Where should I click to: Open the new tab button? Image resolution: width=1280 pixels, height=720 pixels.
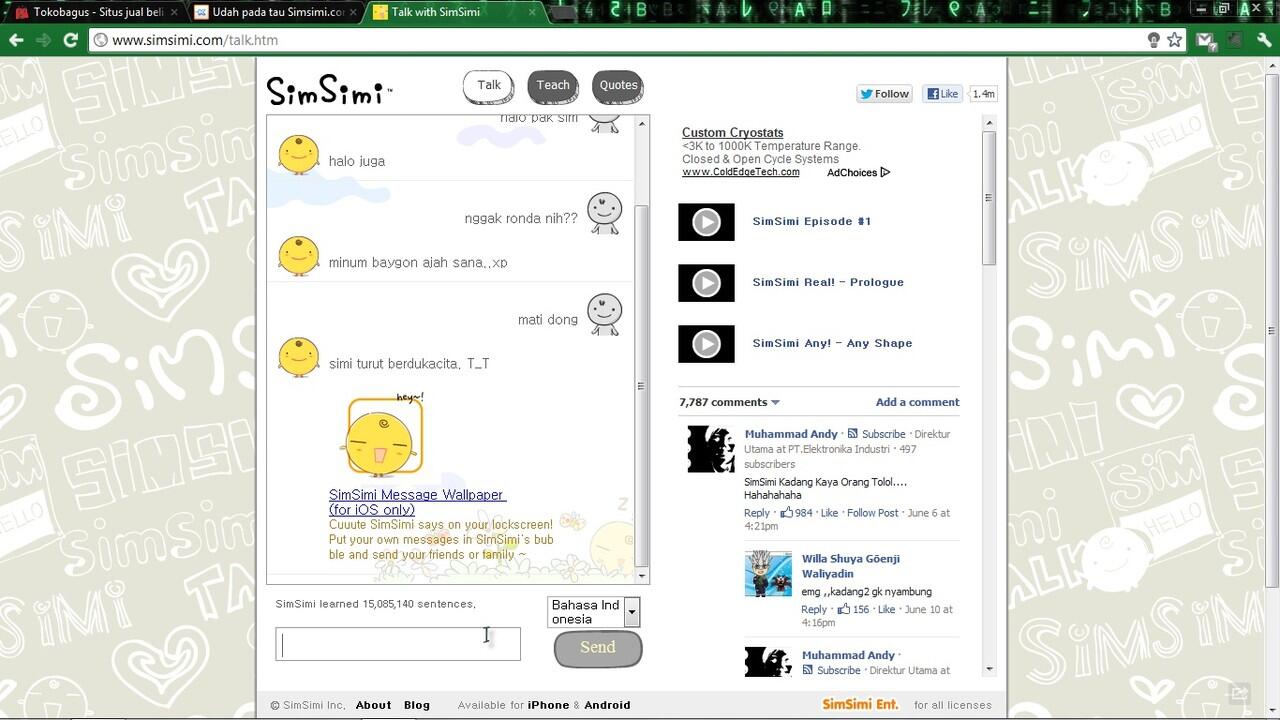point(563,13)
